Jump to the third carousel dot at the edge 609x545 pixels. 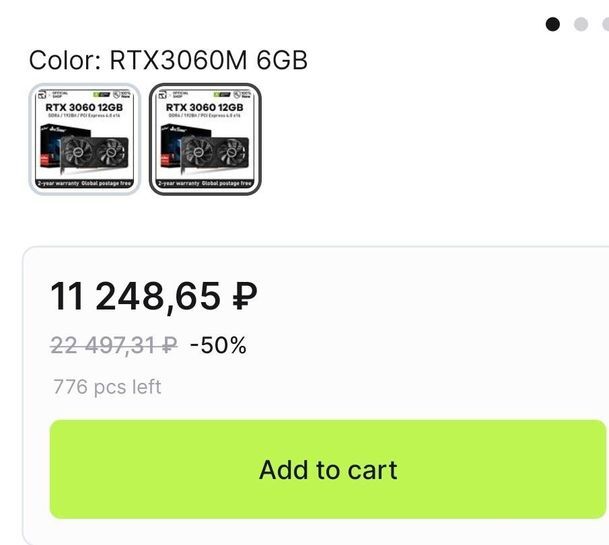604,25
